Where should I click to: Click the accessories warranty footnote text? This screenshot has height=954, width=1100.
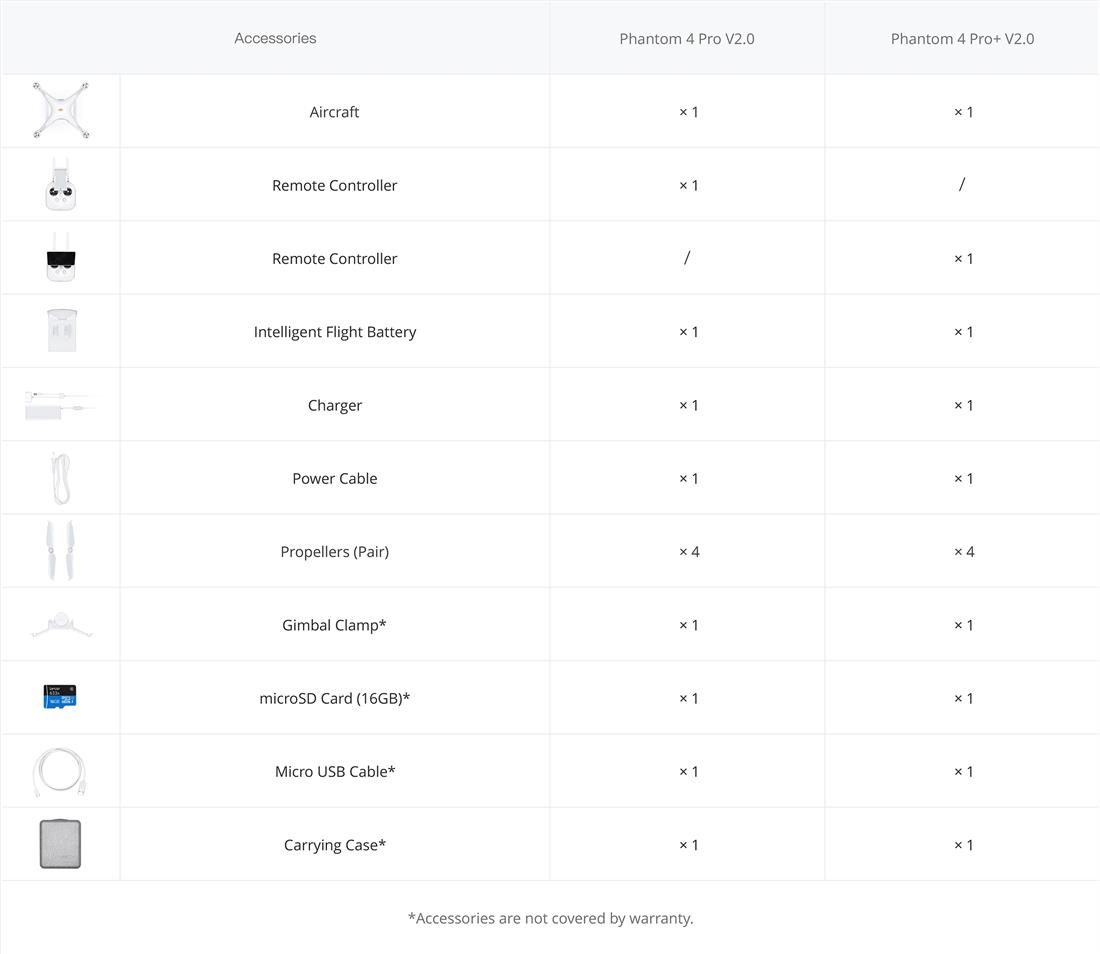pos(550,918)
